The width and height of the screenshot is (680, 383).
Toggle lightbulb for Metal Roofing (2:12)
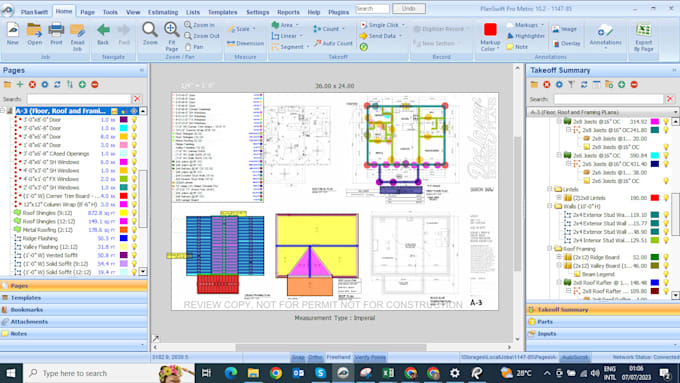click(134, 230)
